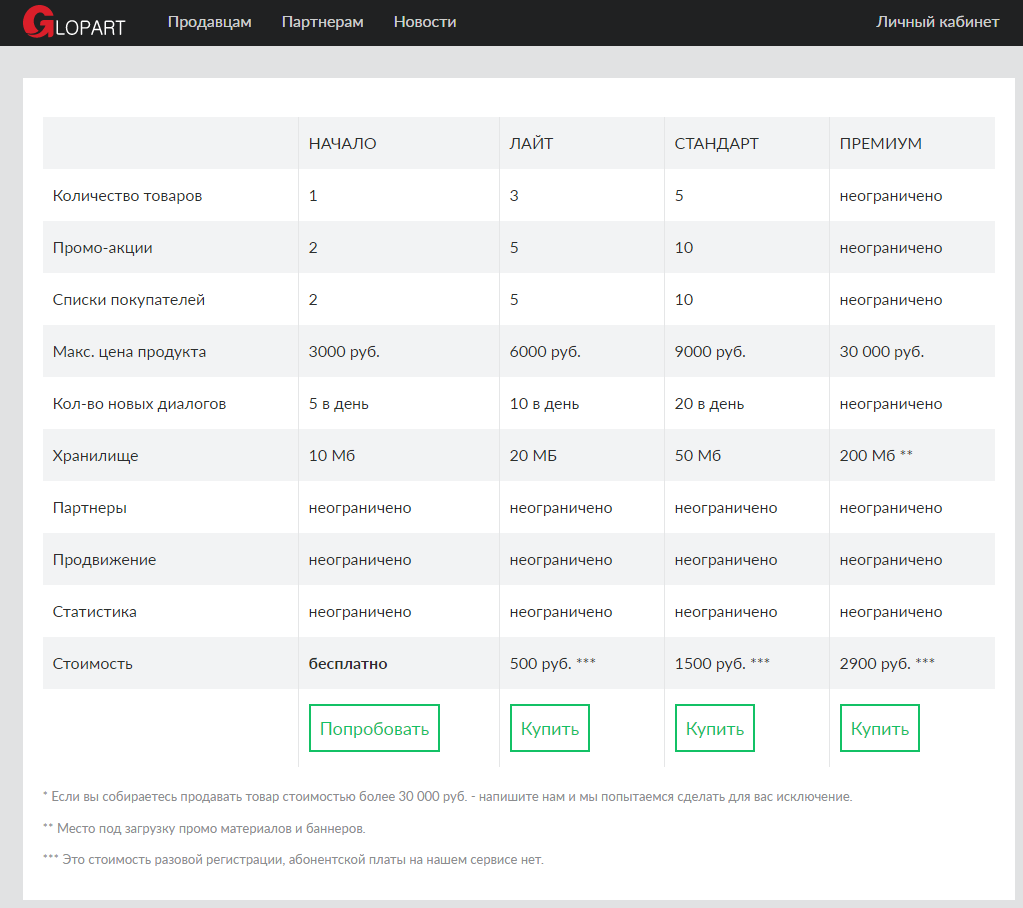Select the НАЧАЛО column header
This screenshot has width=1023, height=908.
pos(342,143)
